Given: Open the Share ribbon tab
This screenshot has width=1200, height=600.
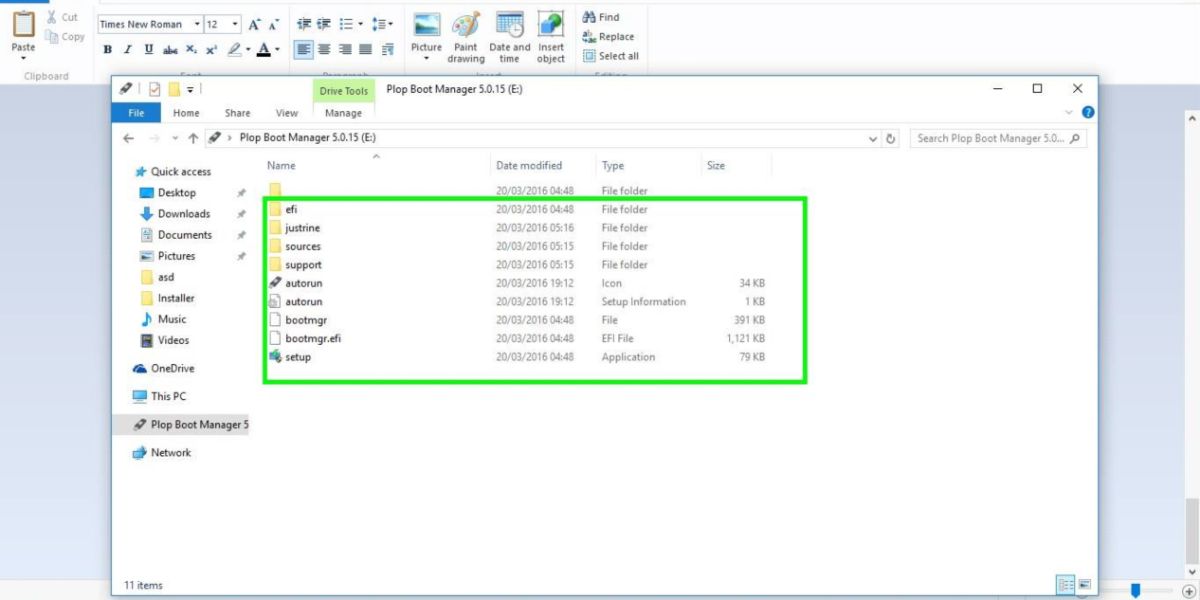Looking at the screenshot, I should [x=237, y=113].
